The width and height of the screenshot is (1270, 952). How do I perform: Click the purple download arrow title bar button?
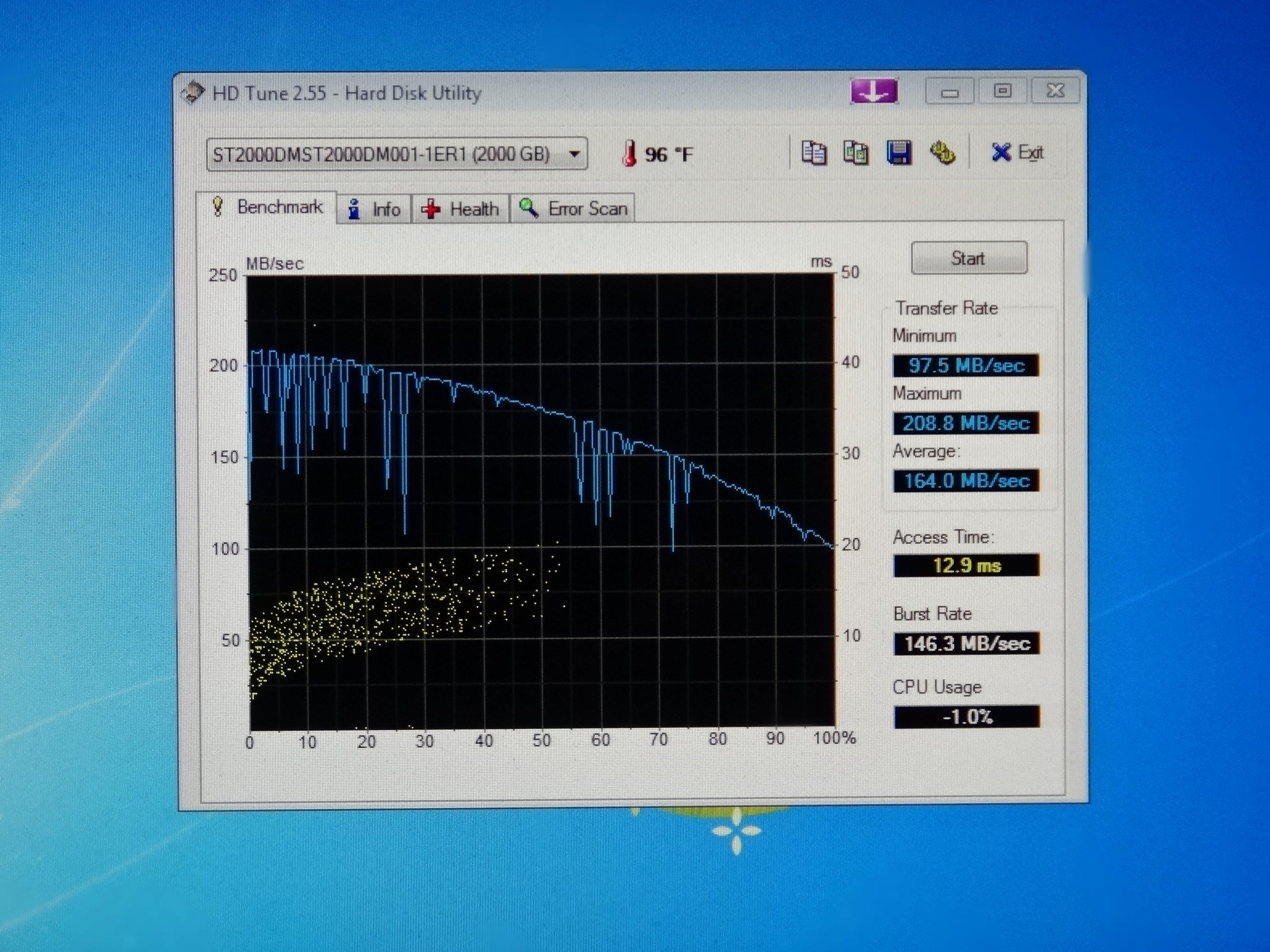873,91
